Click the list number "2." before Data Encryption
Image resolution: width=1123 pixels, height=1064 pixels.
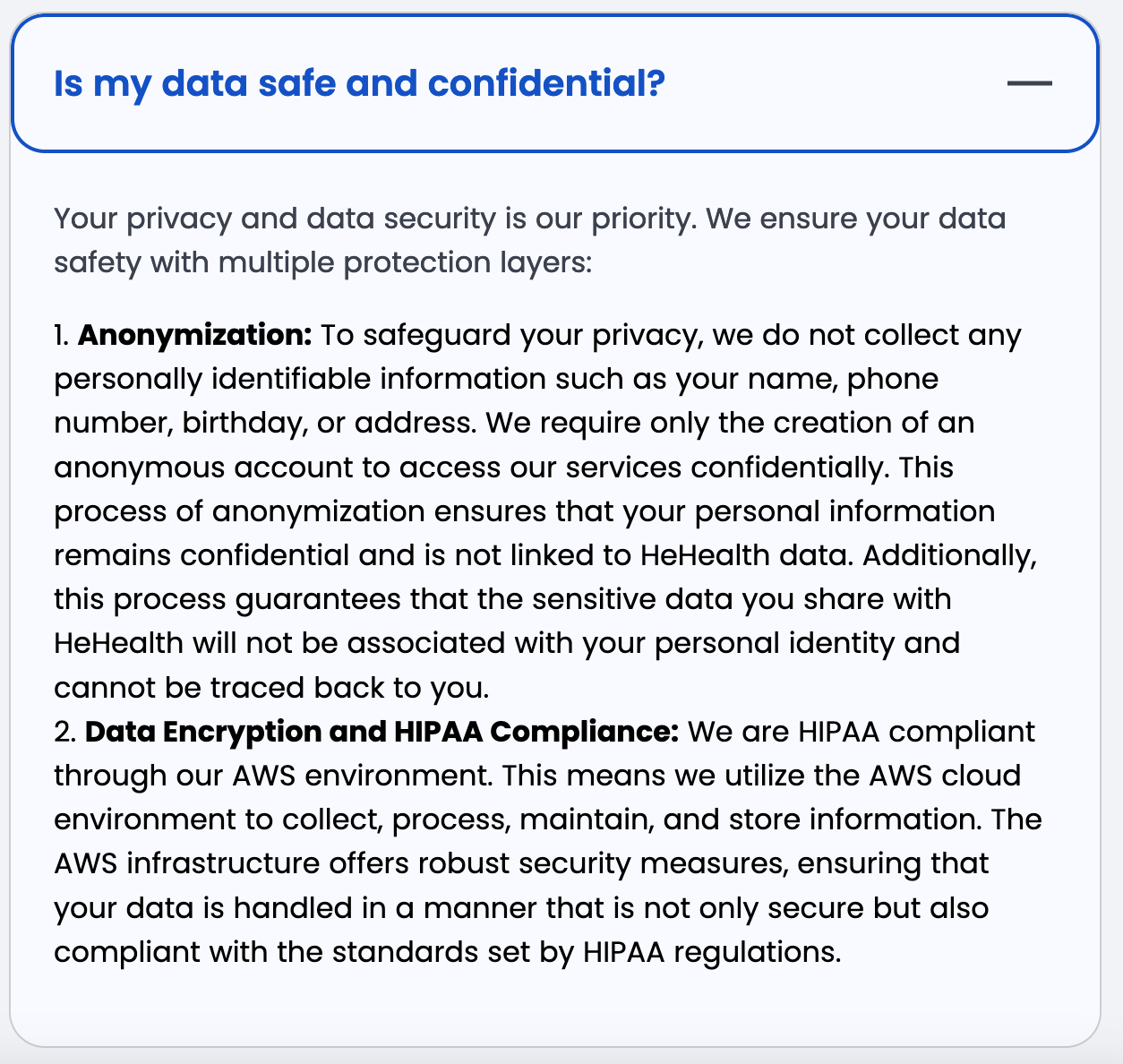[65, 732]
